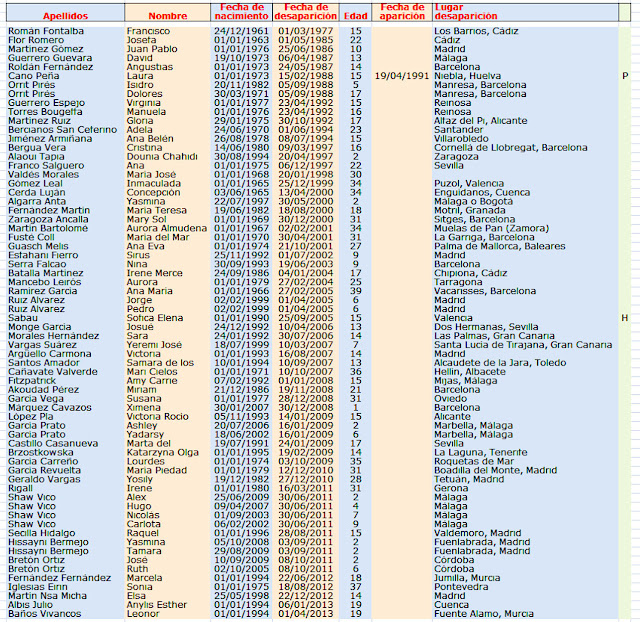
Task: Select place 'Alcaudete de la Jara, Toledo'
Action: click(x=500, y=363)
